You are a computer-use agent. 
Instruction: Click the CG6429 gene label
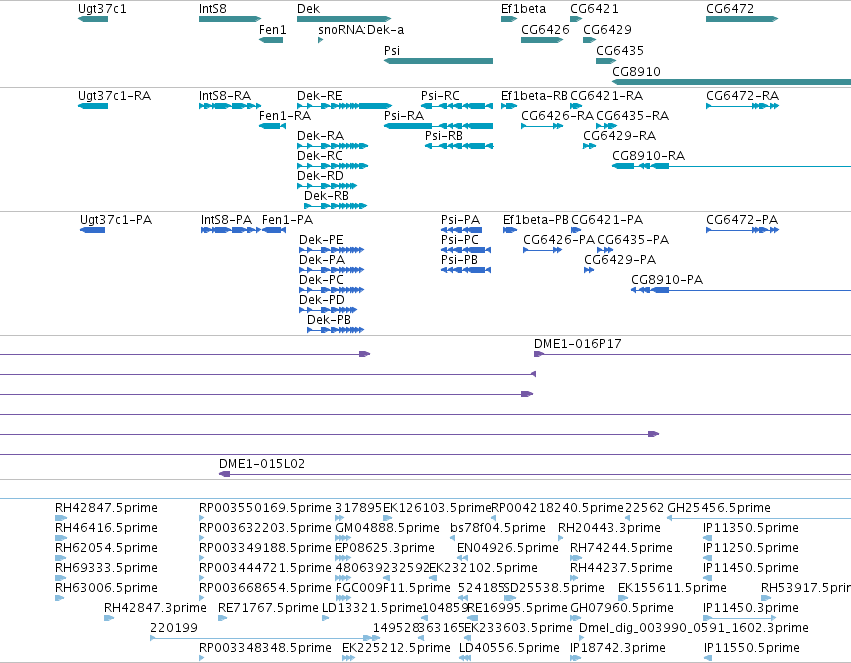click(x=607, y=30)
